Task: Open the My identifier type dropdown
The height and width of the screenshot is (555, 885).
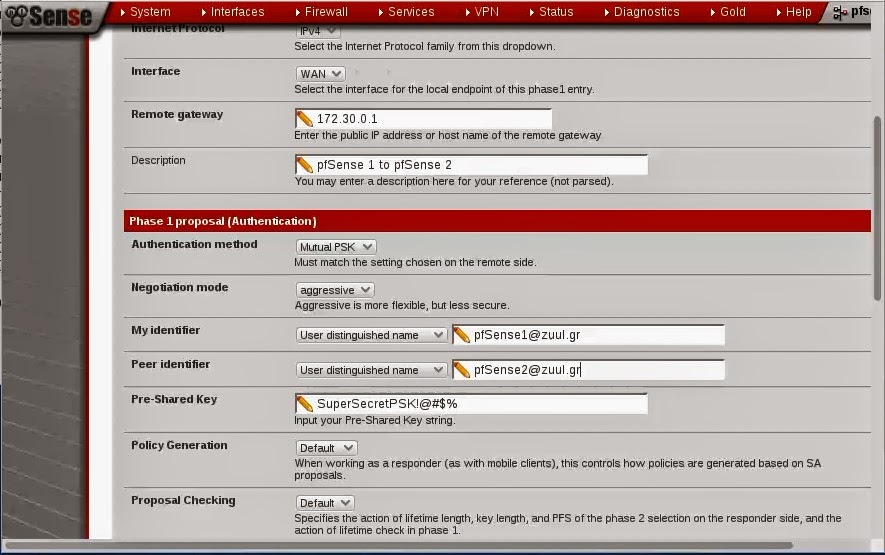Action: 371,335
